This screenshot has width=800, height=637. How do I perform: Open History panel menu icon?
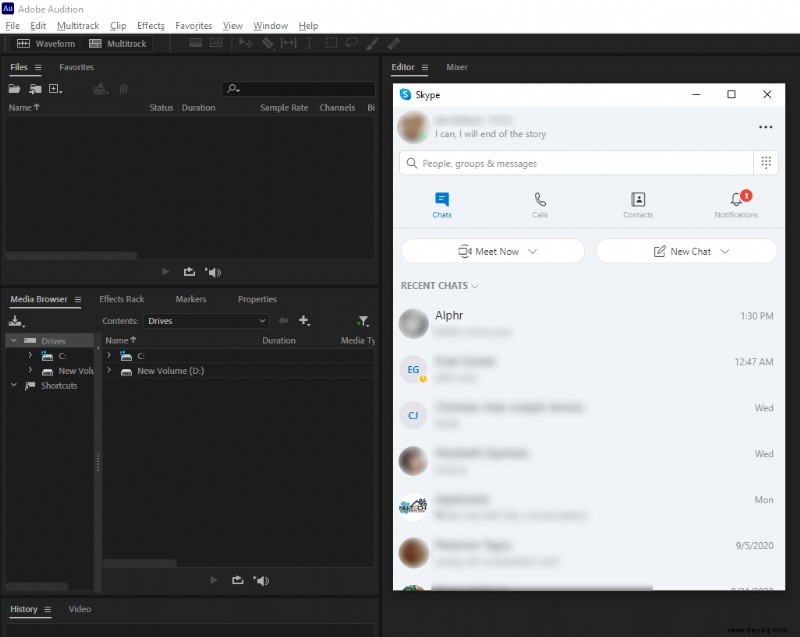coord(47,609)
